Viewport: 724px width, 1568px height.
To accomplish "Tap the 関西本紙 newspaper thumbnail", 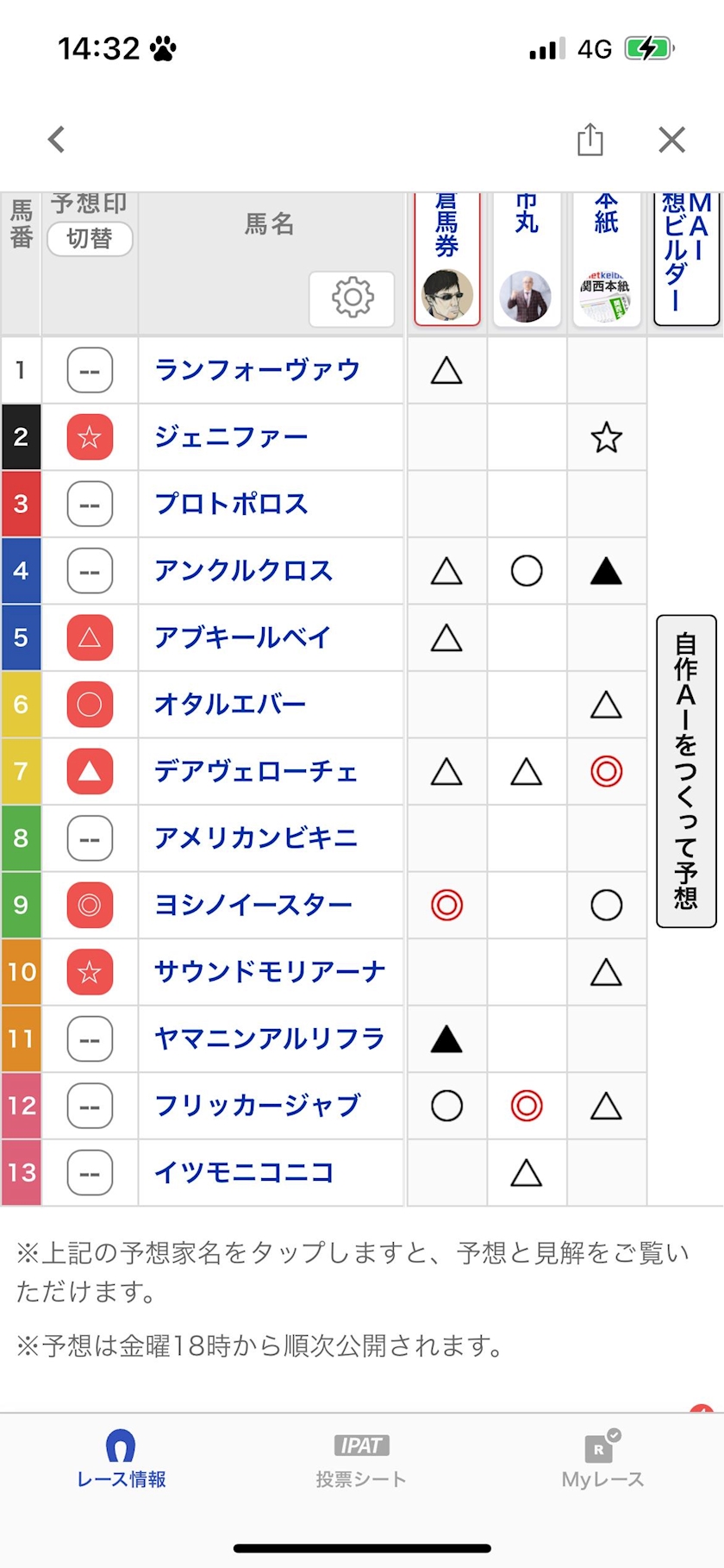I will 606,296.
